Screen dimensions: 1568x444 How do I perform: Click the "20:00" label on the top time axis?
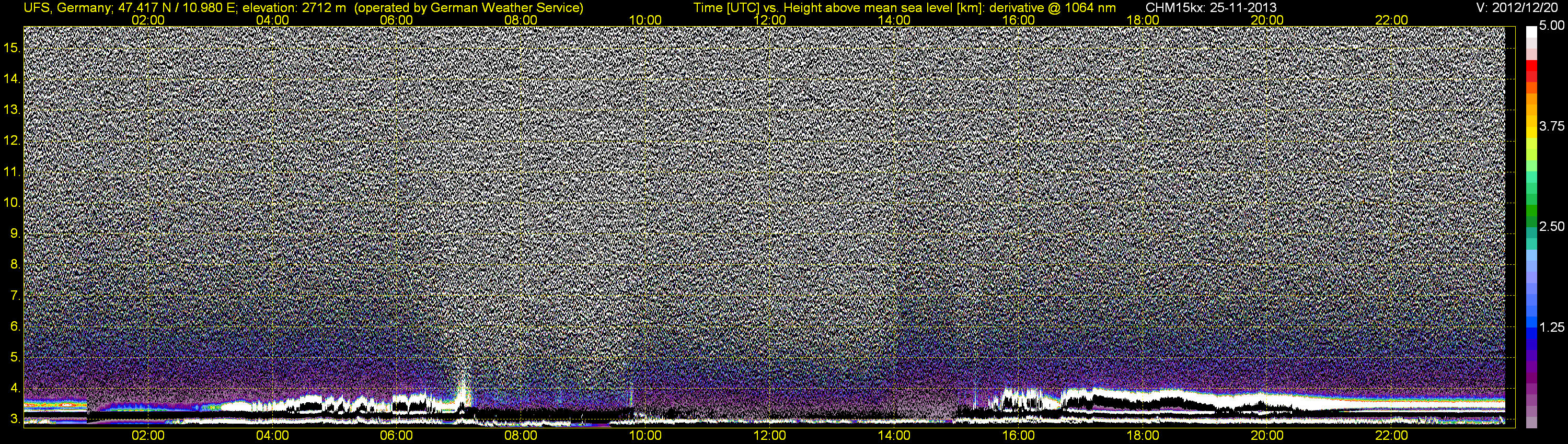pos(1267,20)
